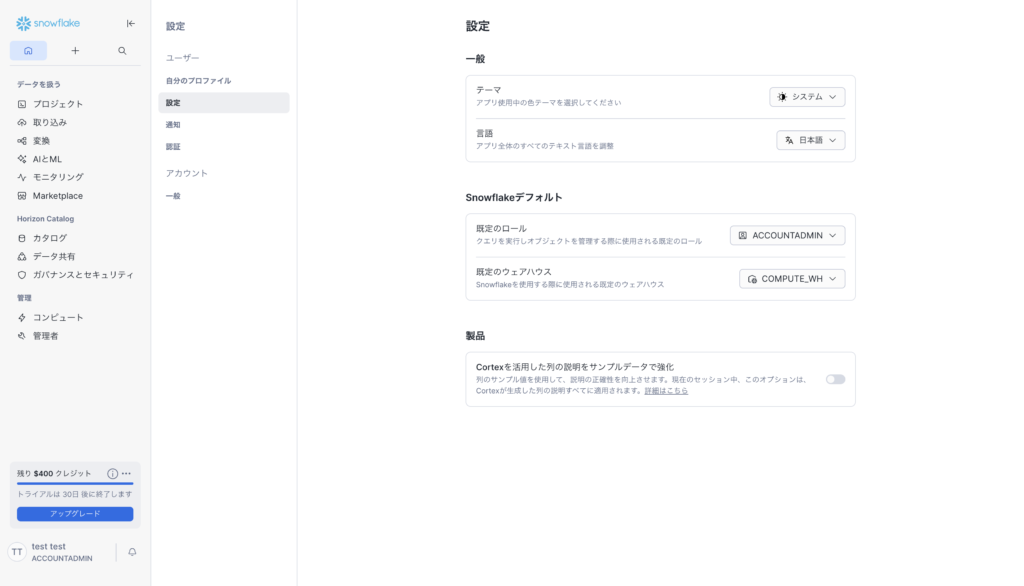
Task: Toggle Cortex sample data description switch
Action: tap(835, 379)
